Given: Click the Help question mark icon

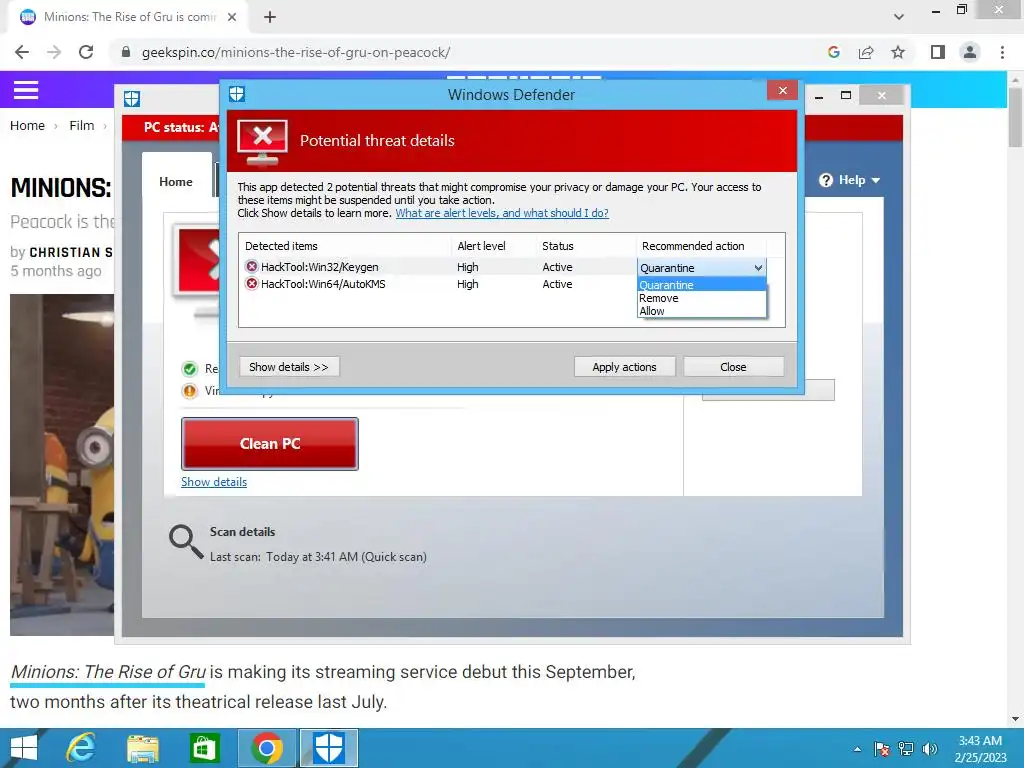Looking at the screenshot, I should (x=826, y=180).
